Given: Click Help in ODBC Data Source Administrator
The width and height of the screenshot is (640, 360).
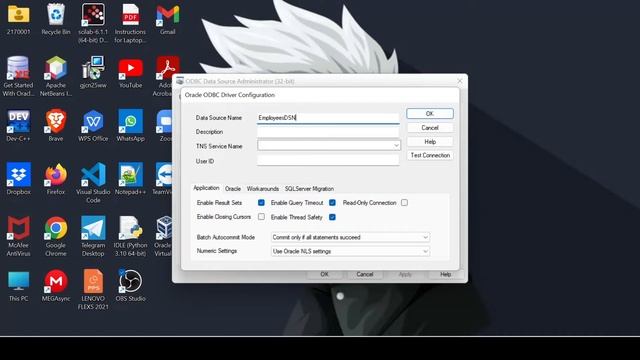Looking at the screenshot, I should tap(445, 274).
